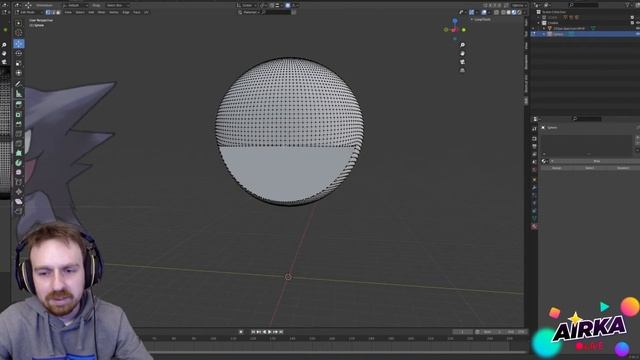
Task: Select the Select Box tool
Action: tap(18, 23)
